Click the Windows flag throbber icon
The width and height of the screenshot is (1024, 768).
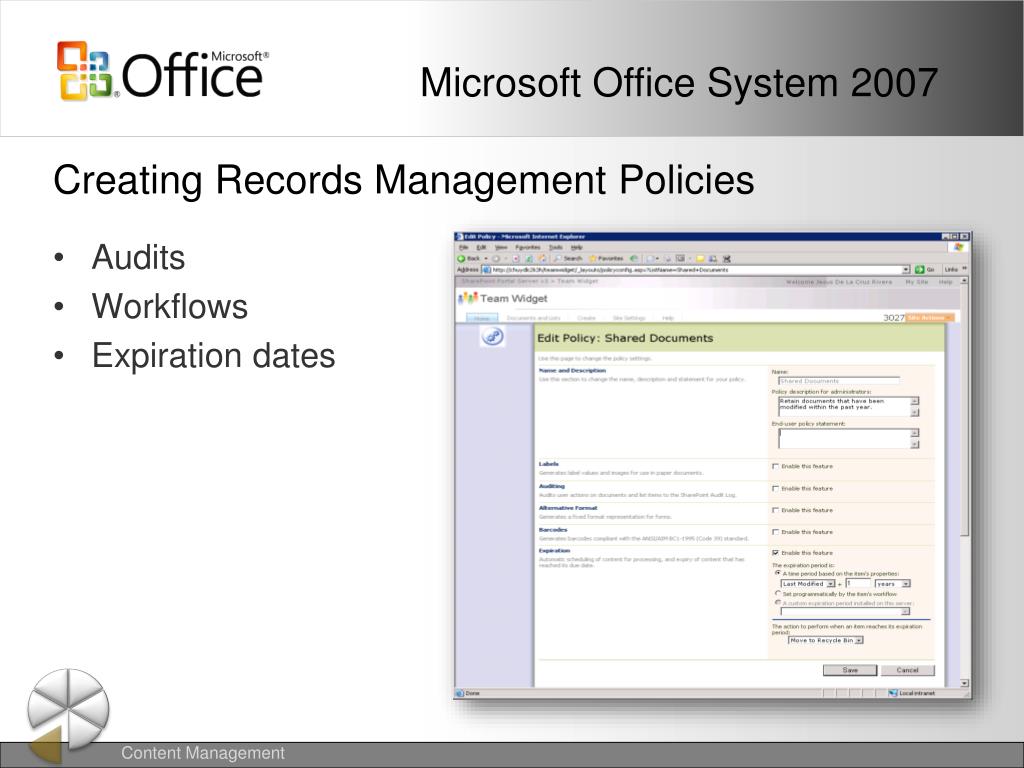click(959, 247)
